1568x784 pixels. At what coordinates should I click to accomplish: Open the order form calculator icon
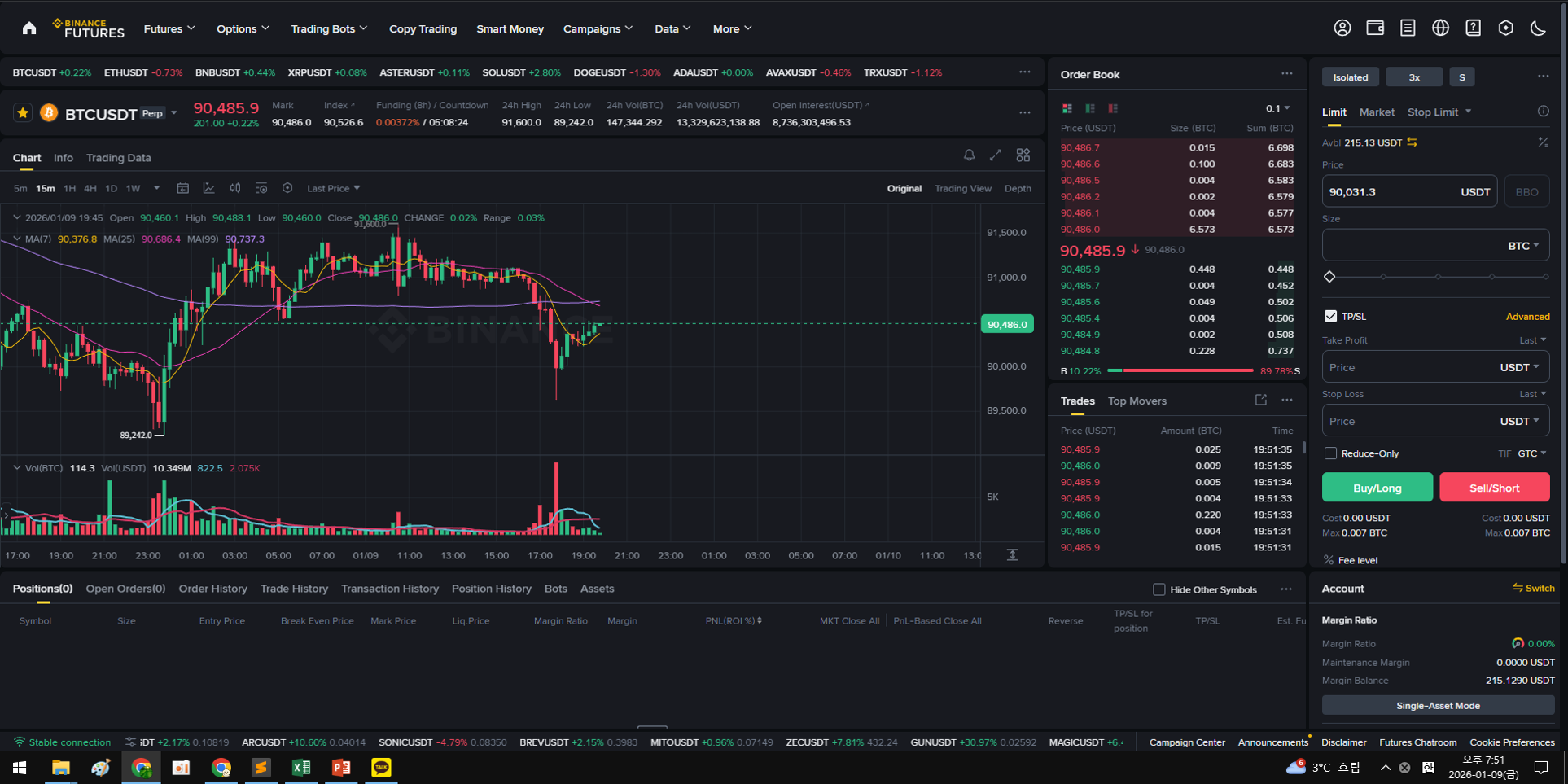1543,142
